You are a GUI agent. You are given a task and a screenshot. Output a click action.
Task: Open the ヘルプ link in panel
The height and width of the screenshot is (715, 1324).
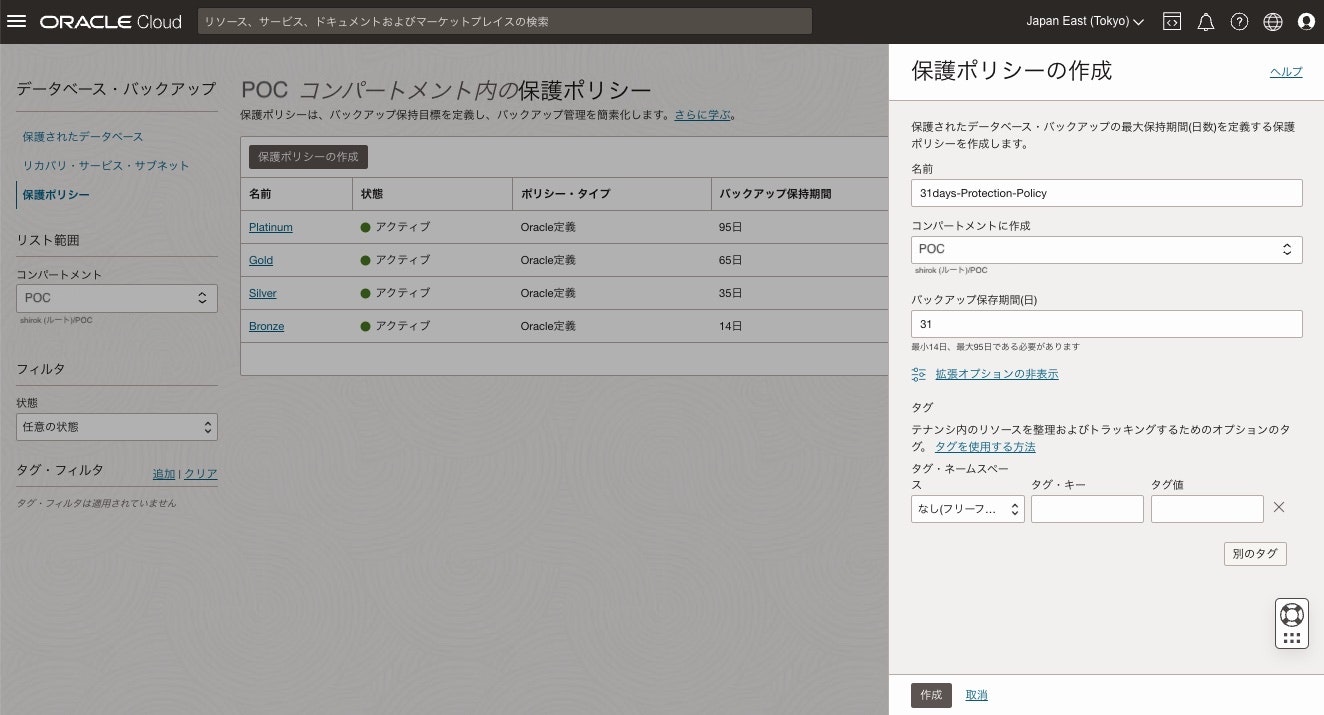tap(1286, 71)
